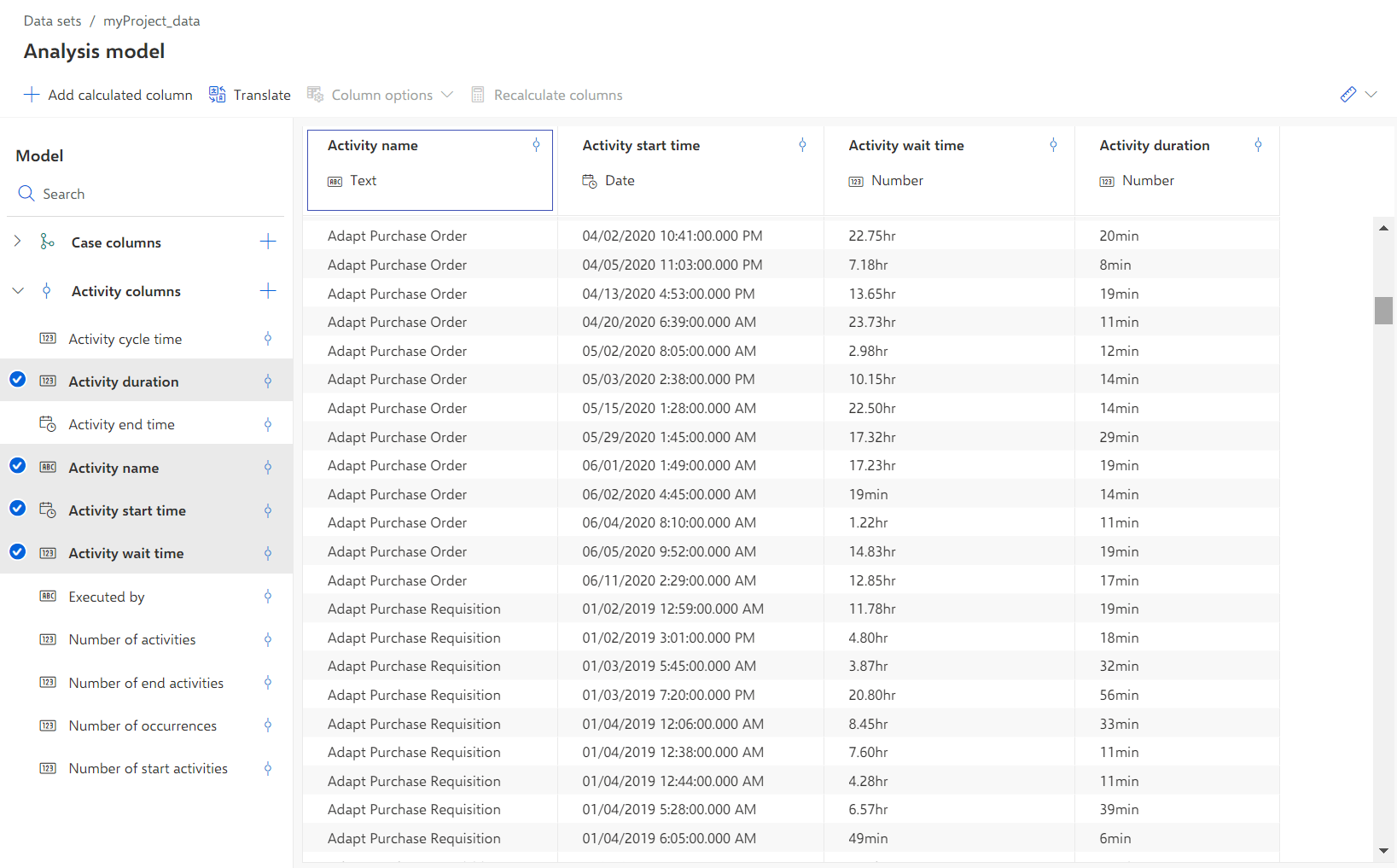1397x868 pixels.
Task: Click the Activity duration column header
Action: click(x=1177, y=170)
